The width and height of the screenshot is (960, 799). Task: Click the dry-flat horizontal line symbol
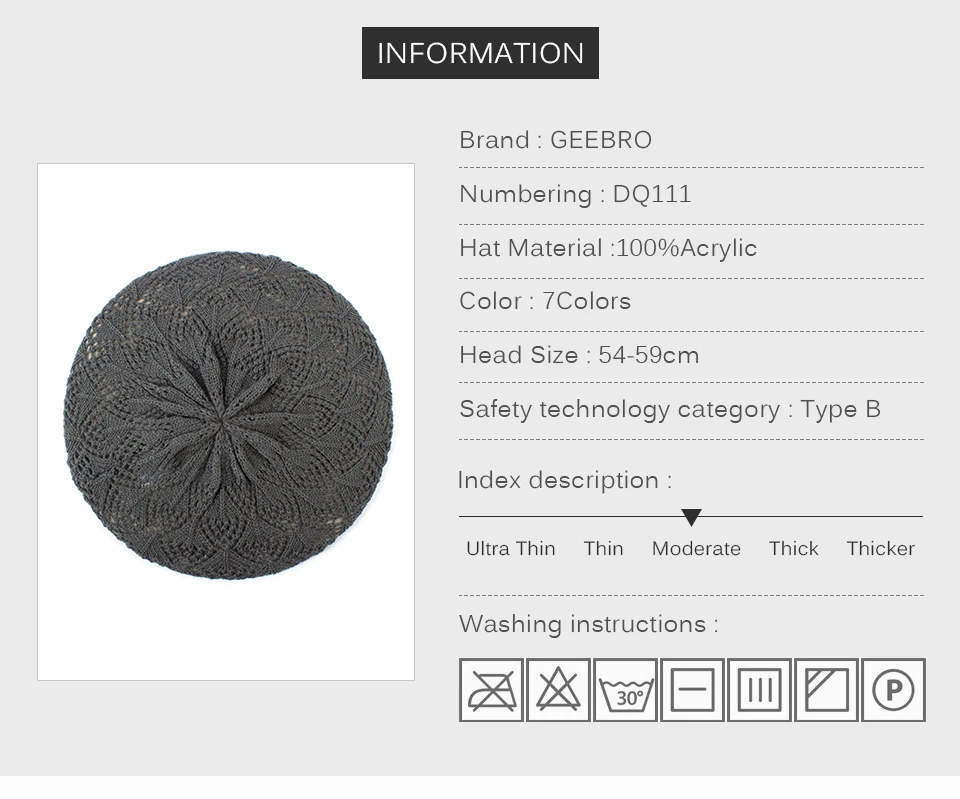point(692,690)
